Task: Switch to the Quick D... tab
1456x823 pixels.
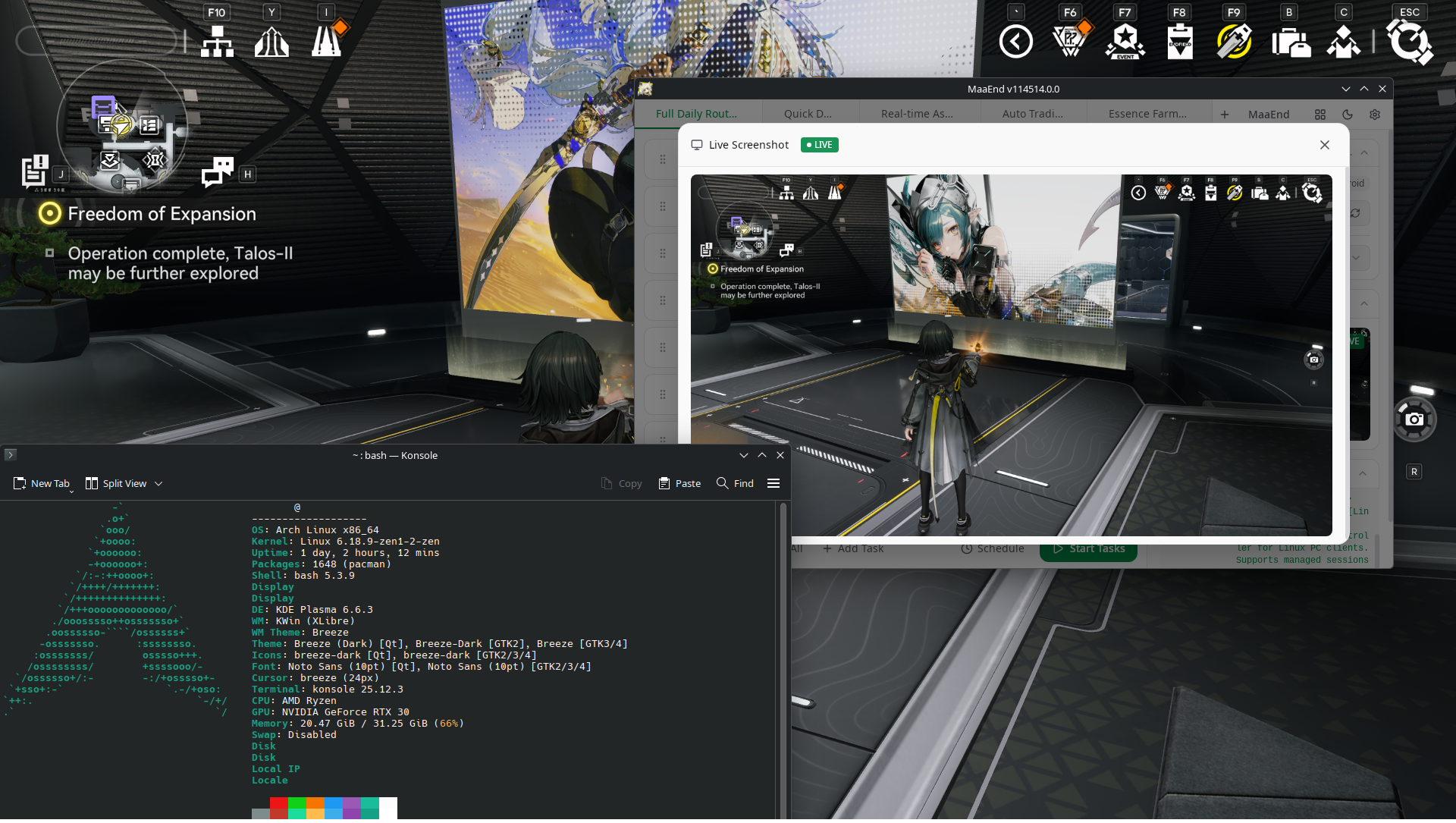Action: click(808, 114)
